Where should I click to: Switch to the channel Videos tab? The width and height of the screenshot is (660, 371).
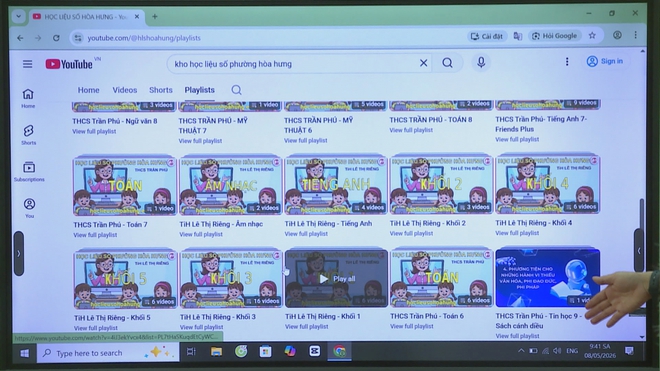point(125,90)
